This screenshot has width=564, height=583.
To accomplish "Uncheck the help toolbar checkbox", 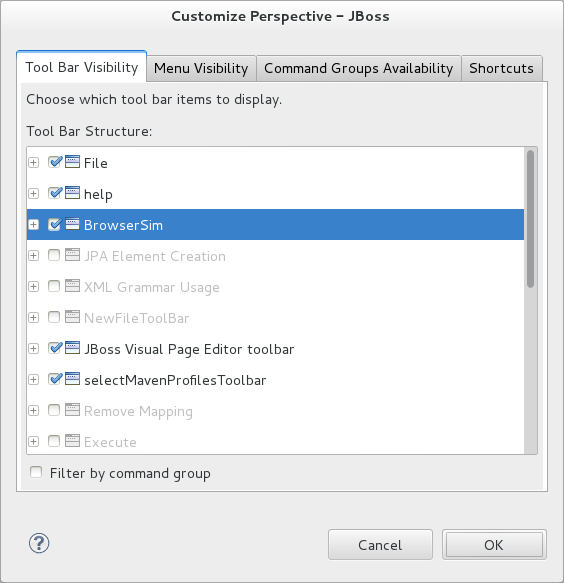I will click(54, 193).
